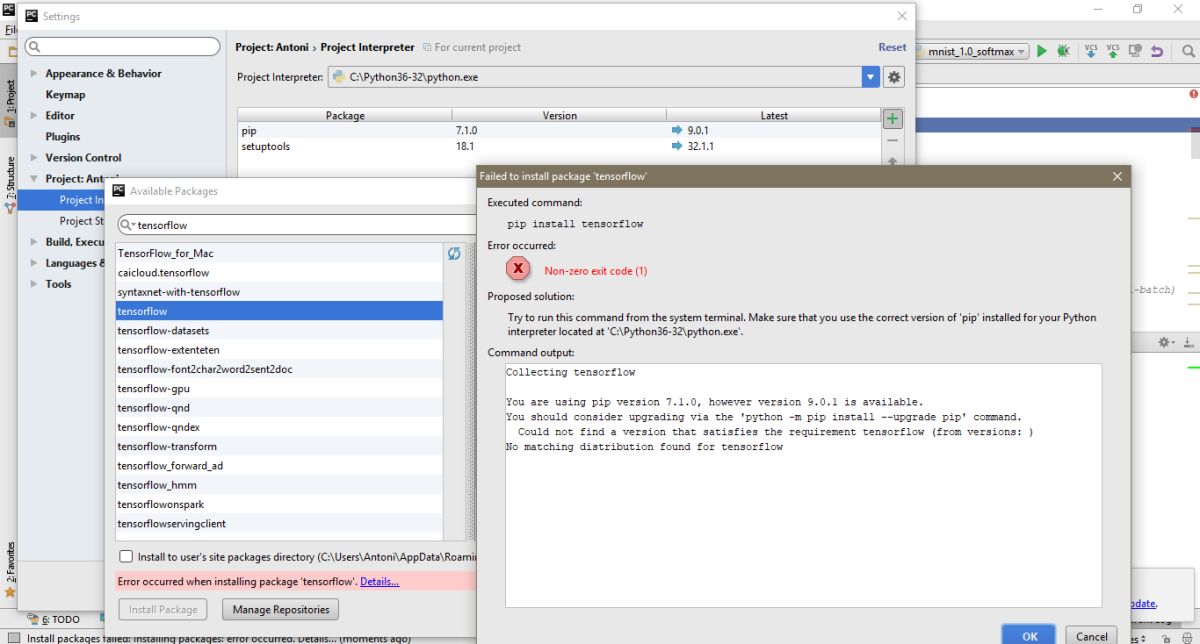The image size is (1200, 644).
Task: Open the TODO tool window
Action: pyautogui.click(x=55, y=619)
